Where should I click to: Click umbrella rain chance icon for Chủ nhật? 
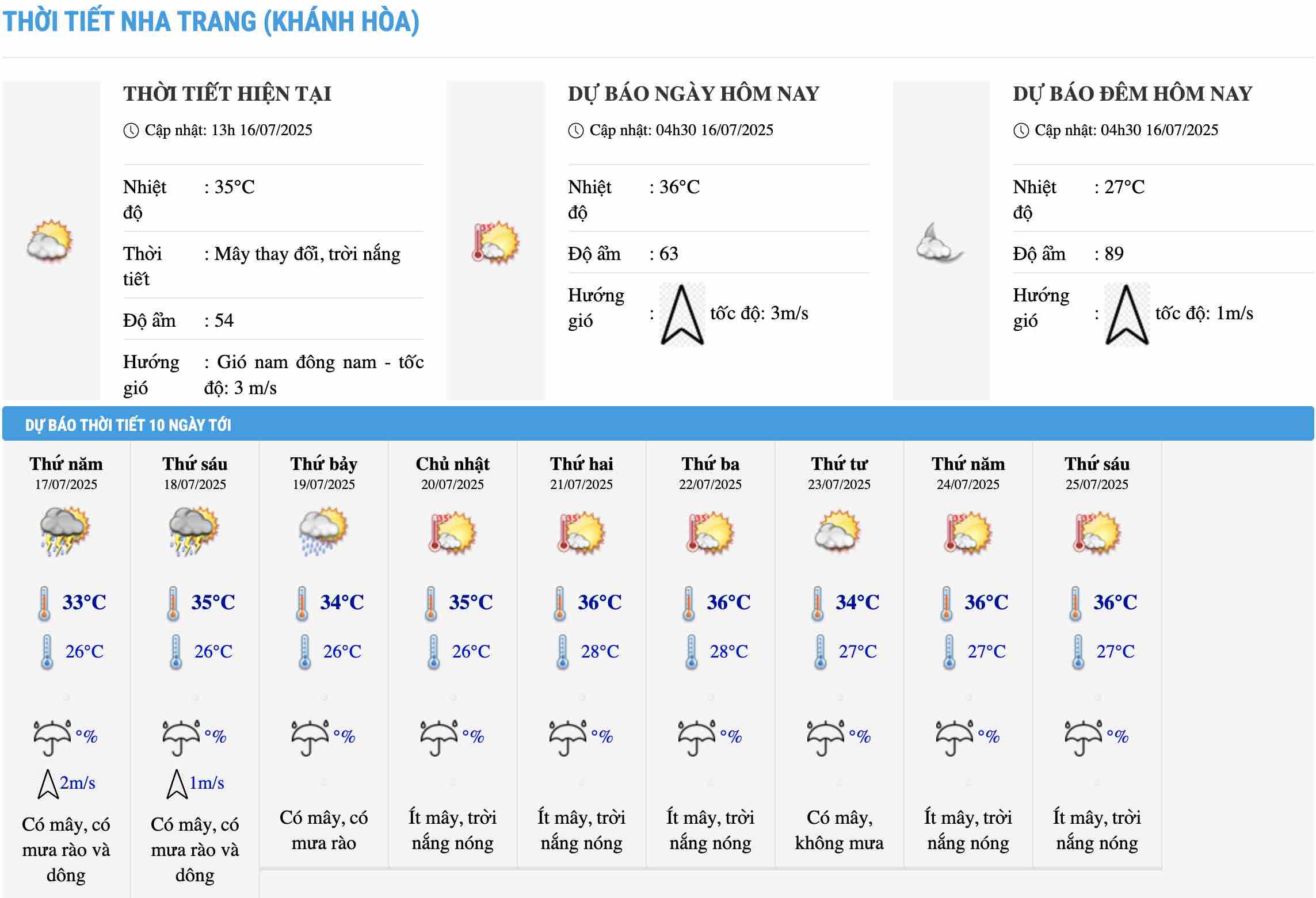(439, 737)
